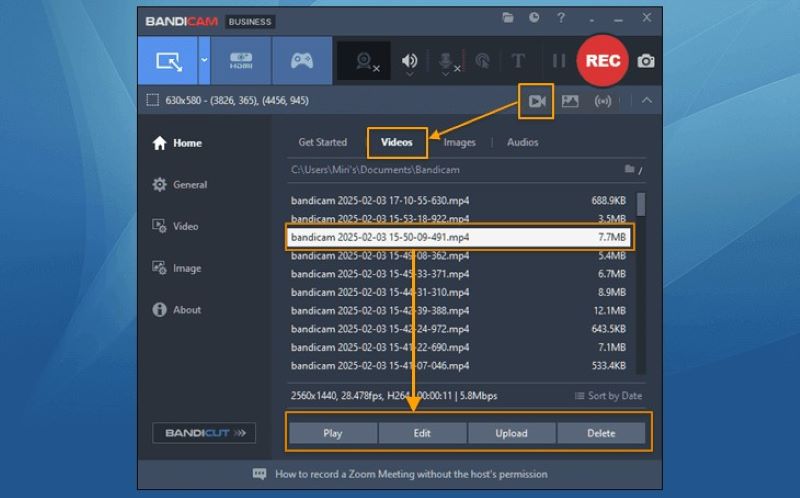Select bandicam 2025-02-03 15-53-18-922.mp4

[x=459, y=218]
